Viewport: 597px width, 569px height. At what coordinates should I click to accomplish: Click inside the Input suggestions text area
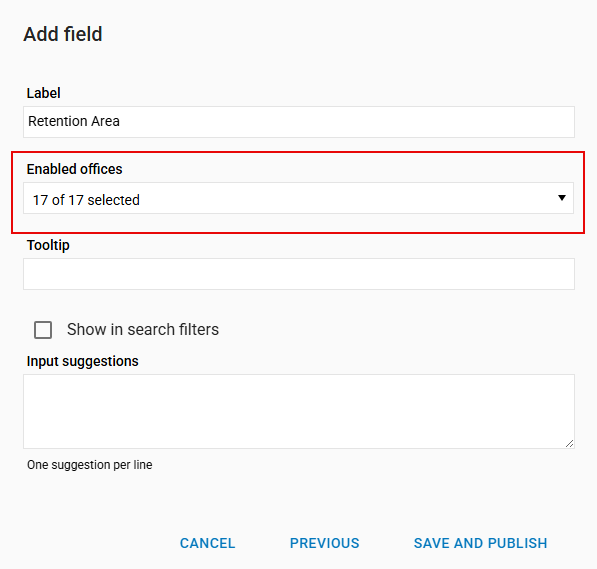coord(299,411)
